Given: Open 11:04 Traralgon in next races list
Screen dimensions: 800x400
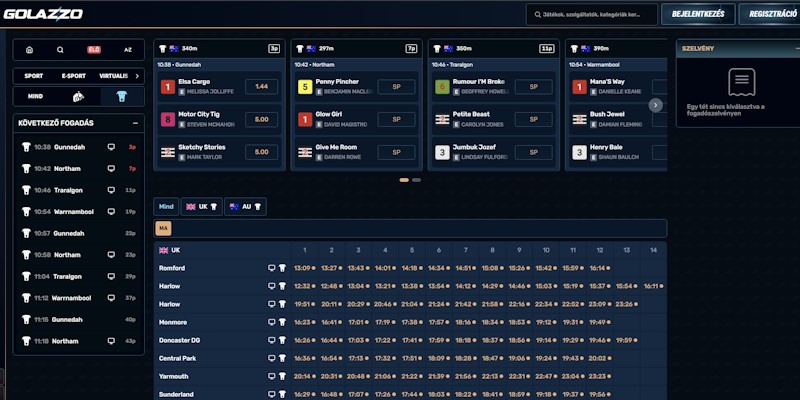Looking at the screenshot, I should (79, 277).
